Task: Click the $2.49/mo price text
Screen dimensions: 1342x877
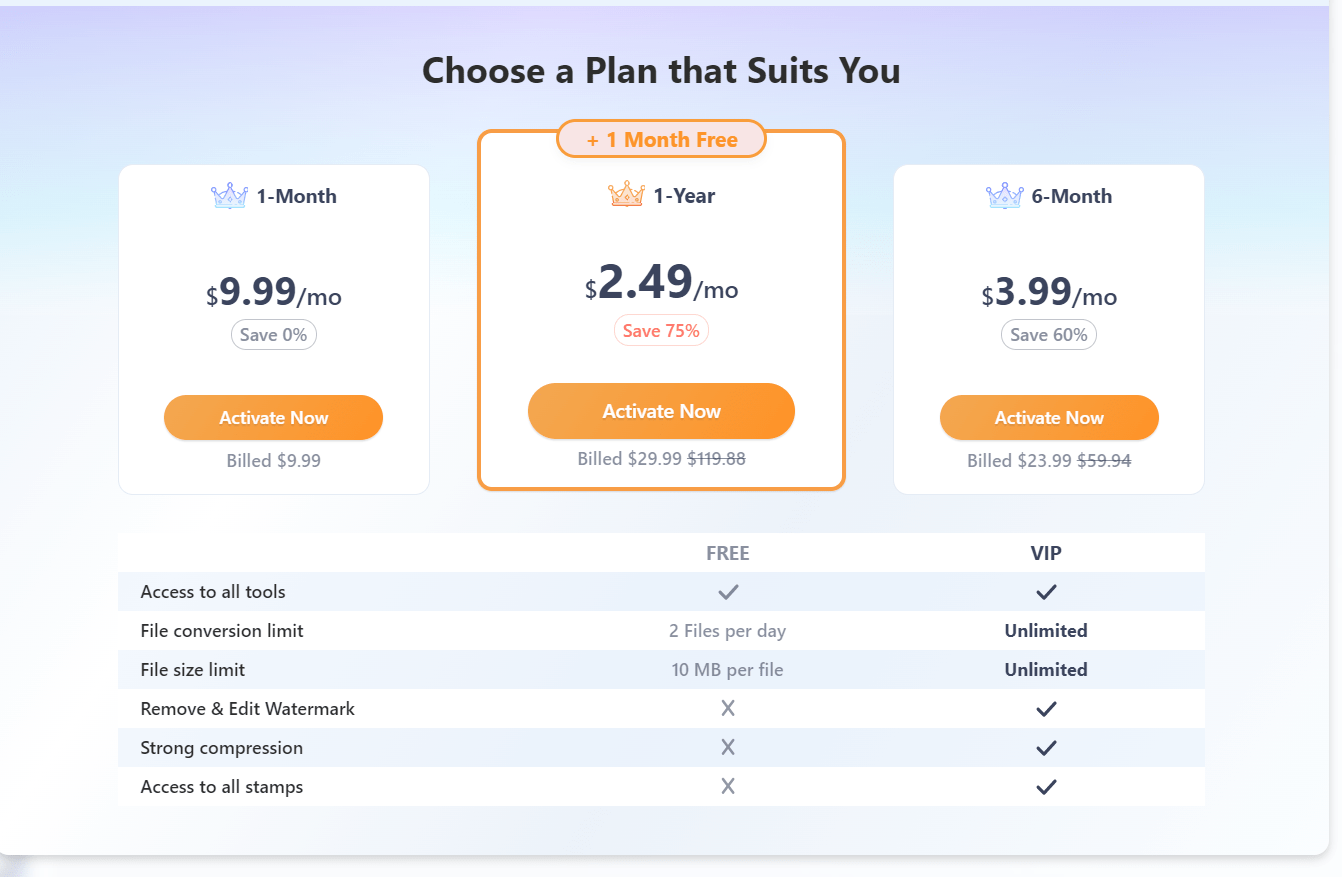Action: click(x=661, y=282)
